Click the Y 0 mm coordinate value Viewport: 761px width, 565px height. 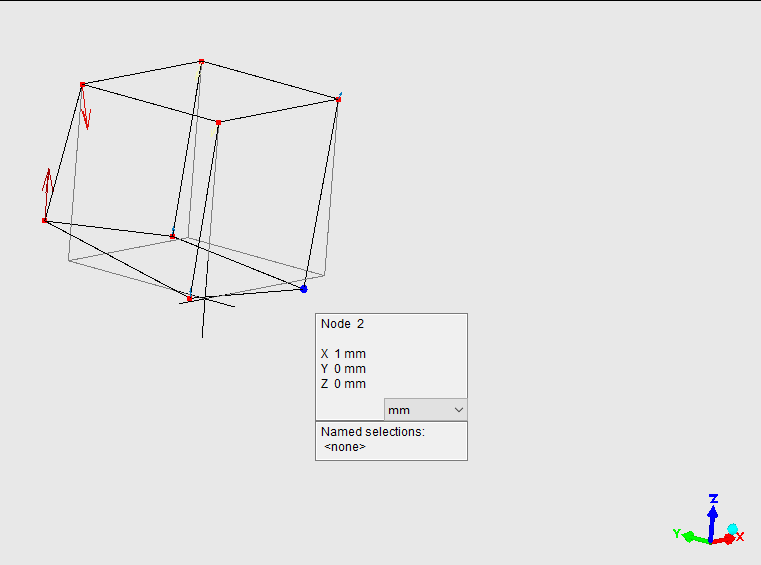tap(343, 369)
